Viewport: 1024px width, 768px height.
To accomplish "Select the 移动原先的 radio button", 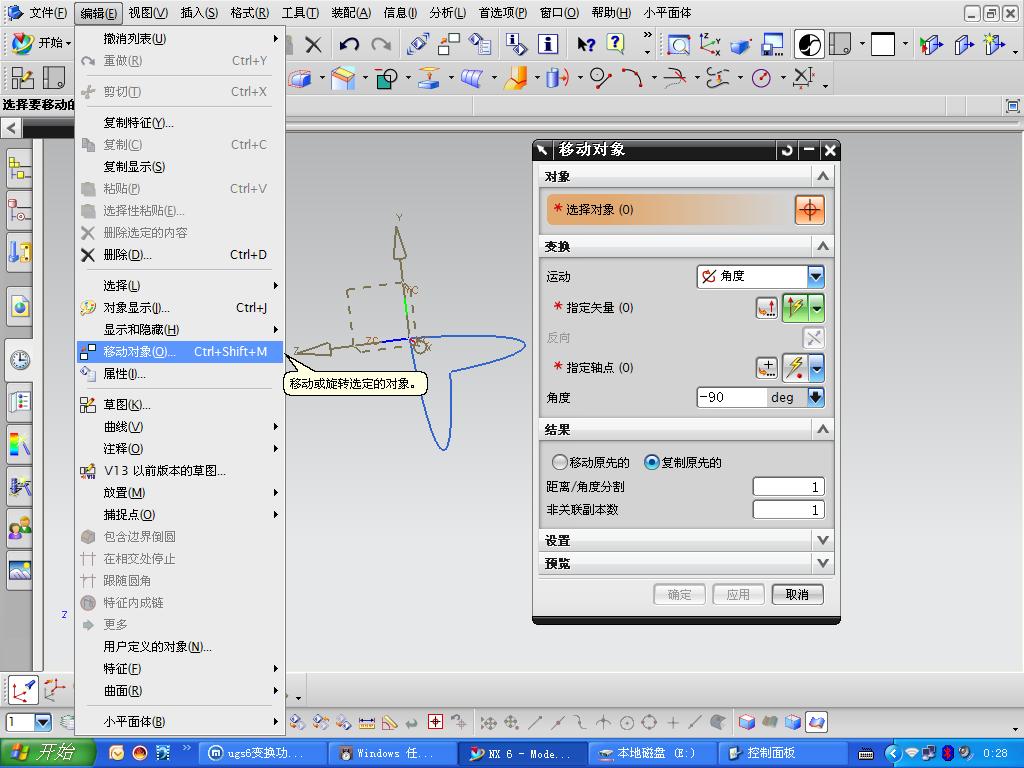I will pos(559,462).
